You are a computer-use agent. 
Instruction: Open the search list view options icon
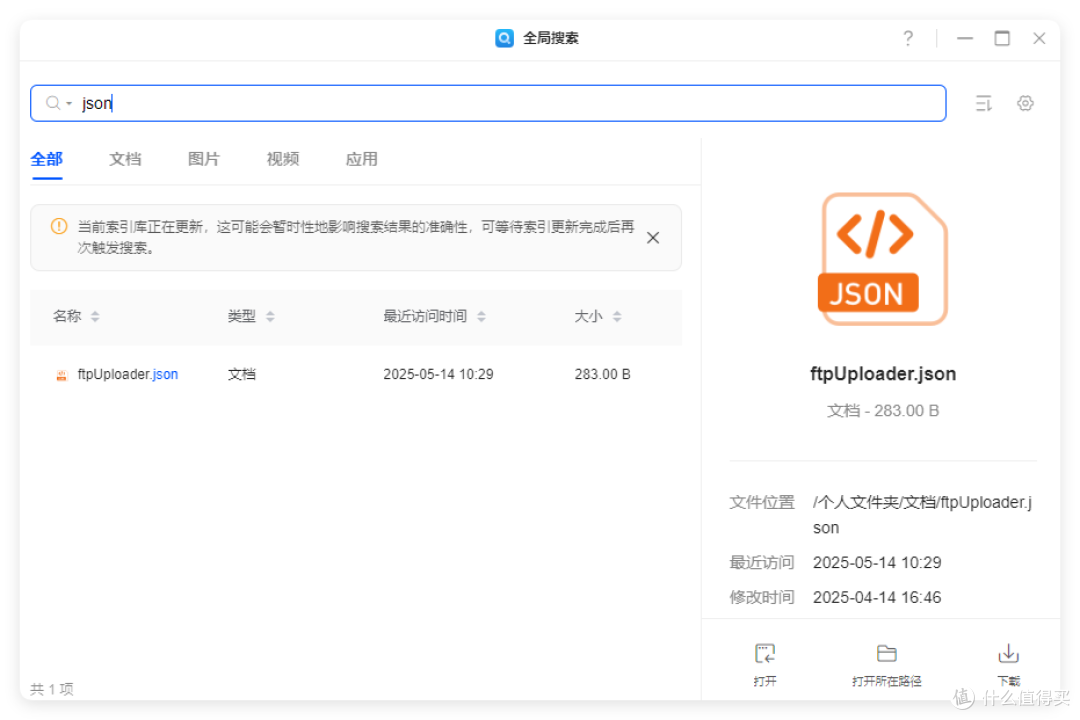[x=984, y=103]
